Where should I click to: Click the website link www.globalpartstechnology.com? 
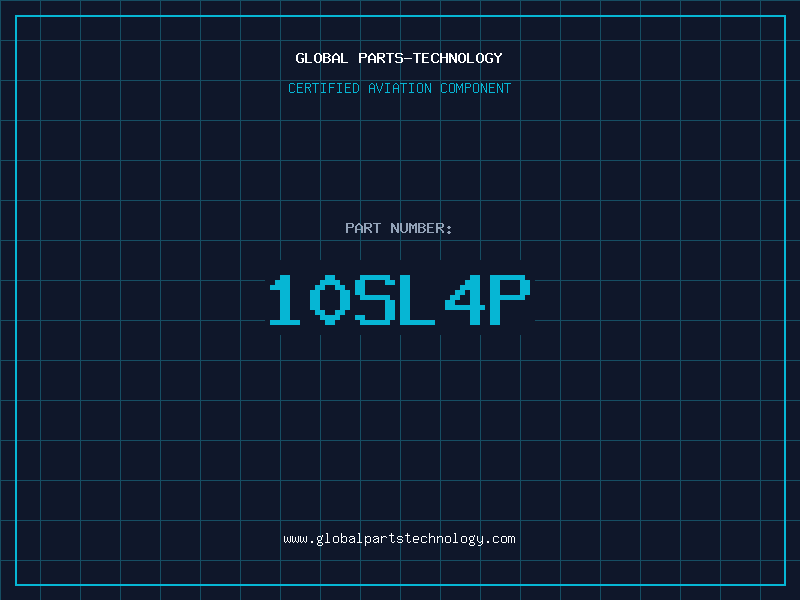pyautogui.click(x=399, y=539)
